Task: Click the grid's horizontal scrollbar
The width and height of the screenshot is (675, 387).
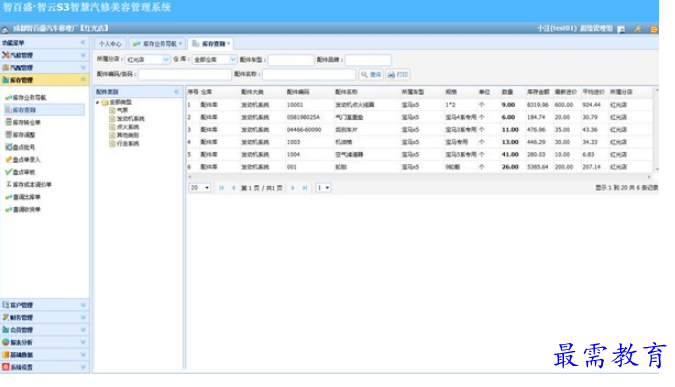Action: coord(419,177)
